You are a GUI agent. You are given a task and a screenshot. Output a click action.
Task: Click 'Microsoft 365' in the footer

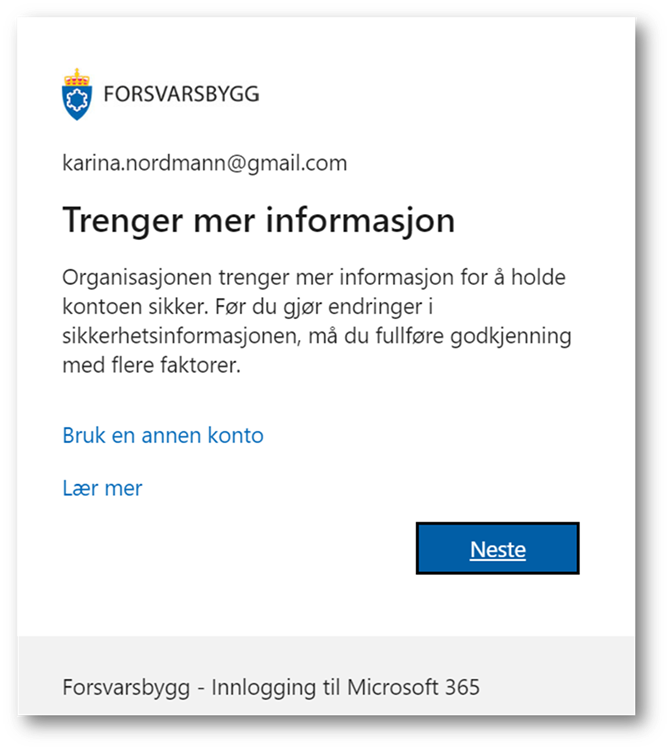413,687
